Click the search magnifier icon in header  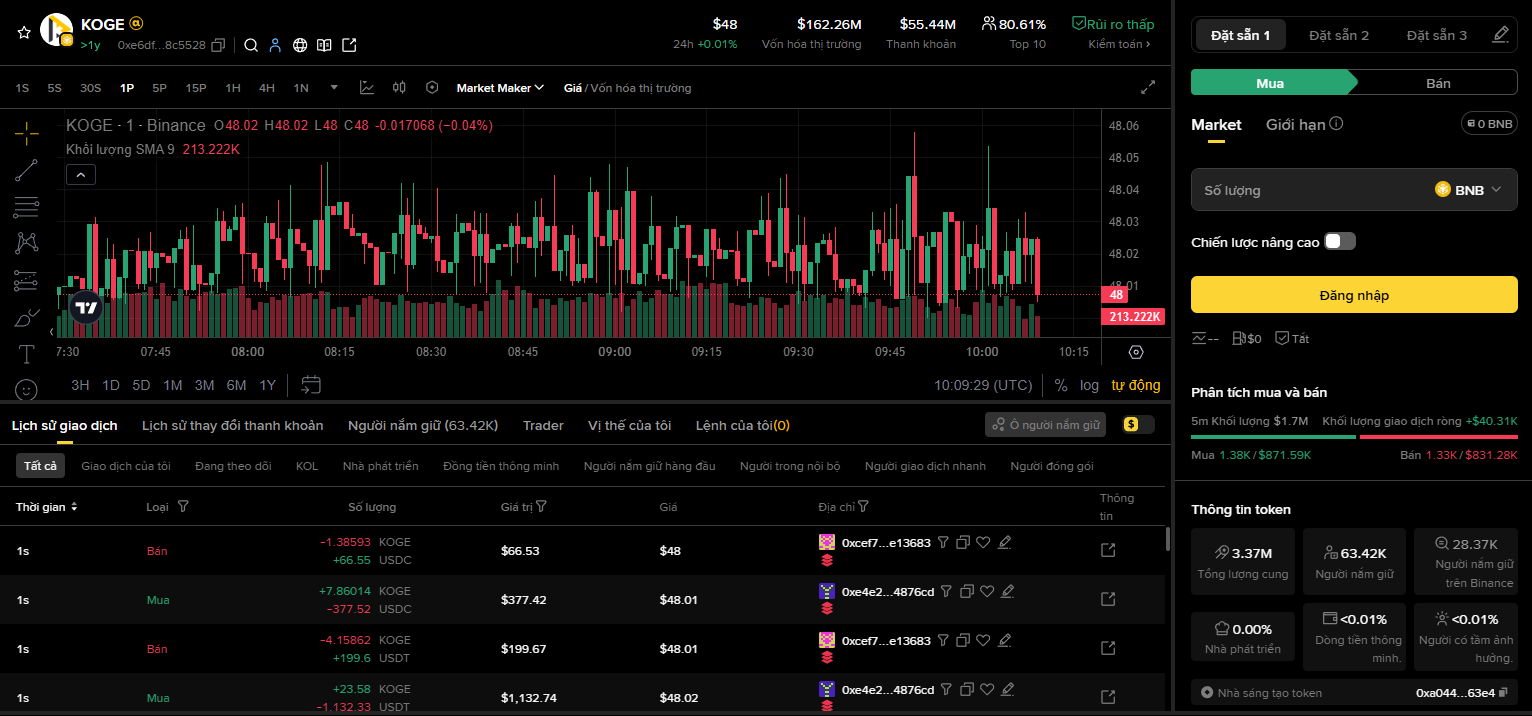coord(251,45)
